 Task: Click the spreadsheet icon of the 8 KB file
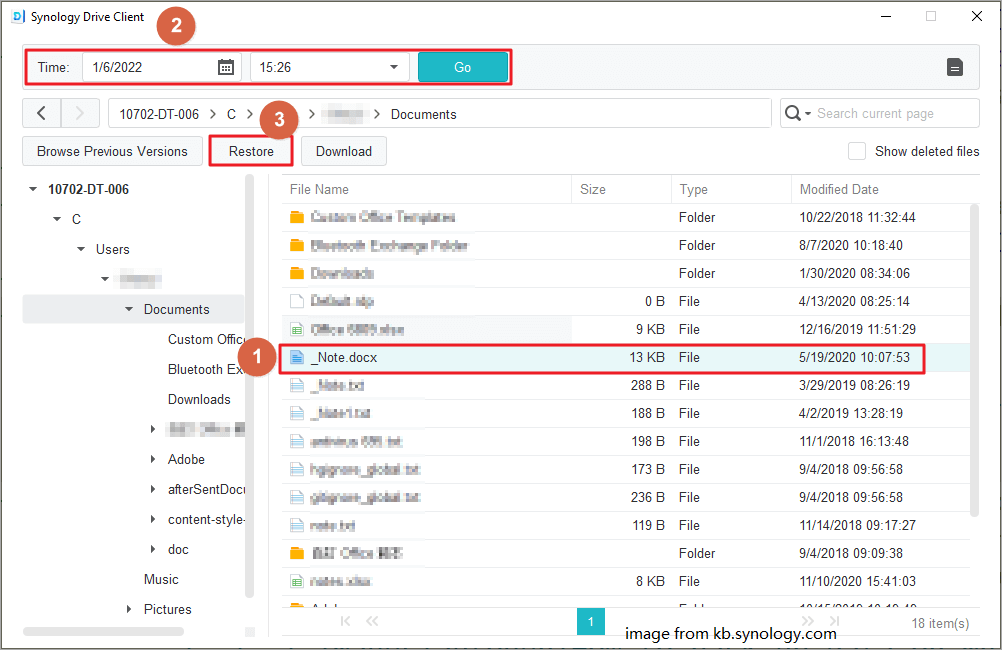[297, 582]
